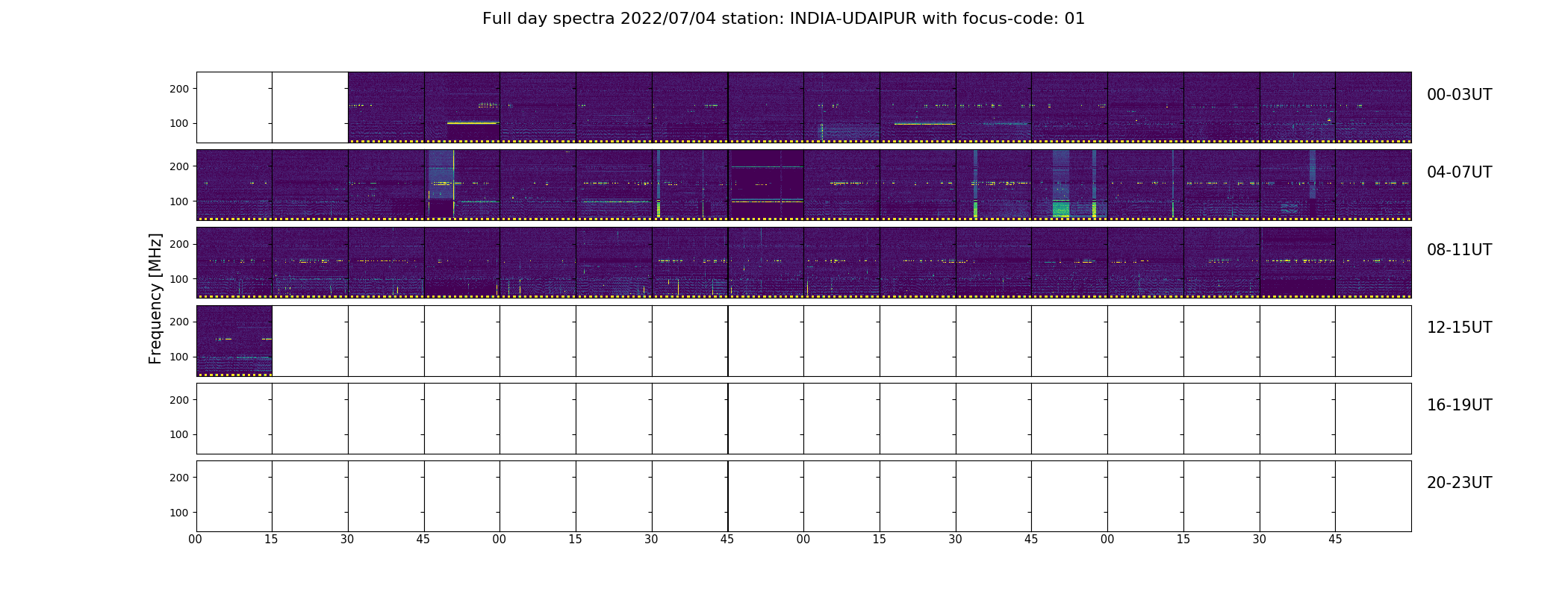Click the 100 tick label of the 08-11UT row
Screen dimensions: 1568x597
pos(179,279)
